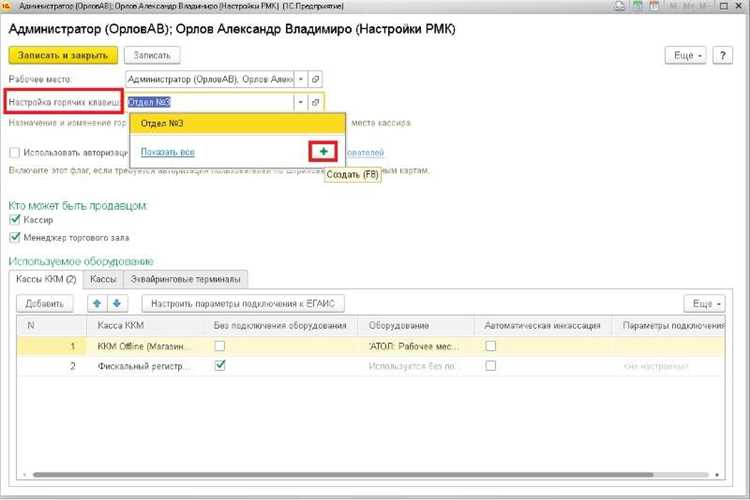
Task: Enable Автоматическая инкассация for Фискальный регистратор row
Action: [490, 366]
